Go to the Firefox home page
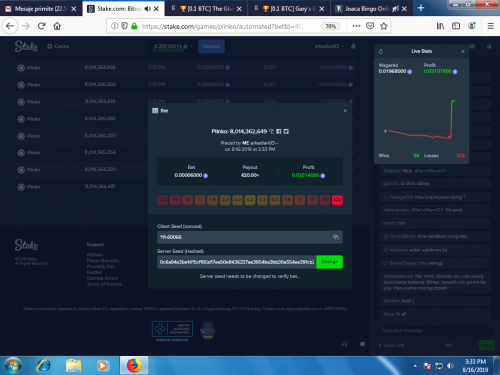 click(57, 26)
